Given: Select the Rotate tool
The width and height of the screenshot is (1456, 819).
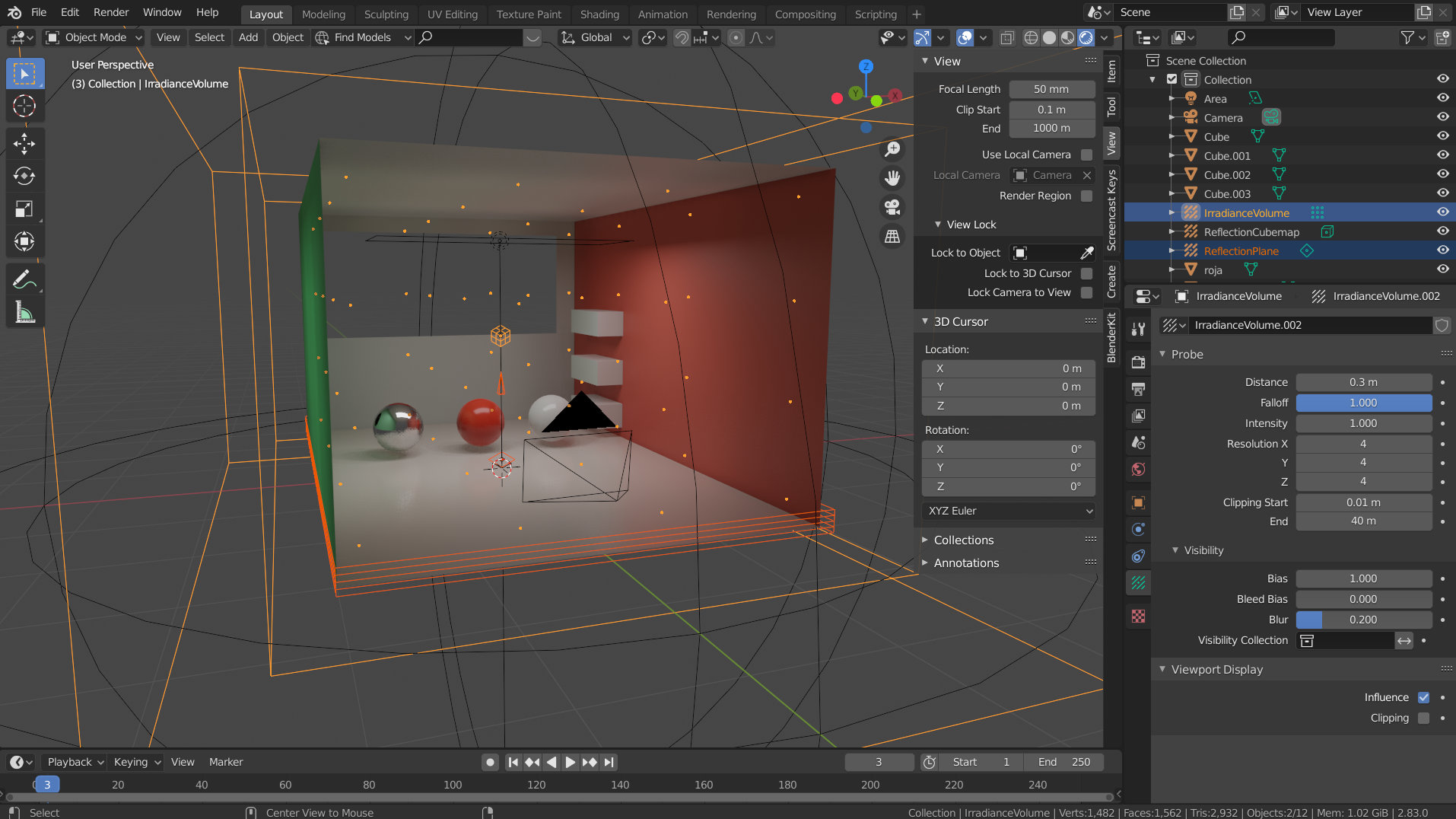Looking at the screenshot, I should coord(25,177).
